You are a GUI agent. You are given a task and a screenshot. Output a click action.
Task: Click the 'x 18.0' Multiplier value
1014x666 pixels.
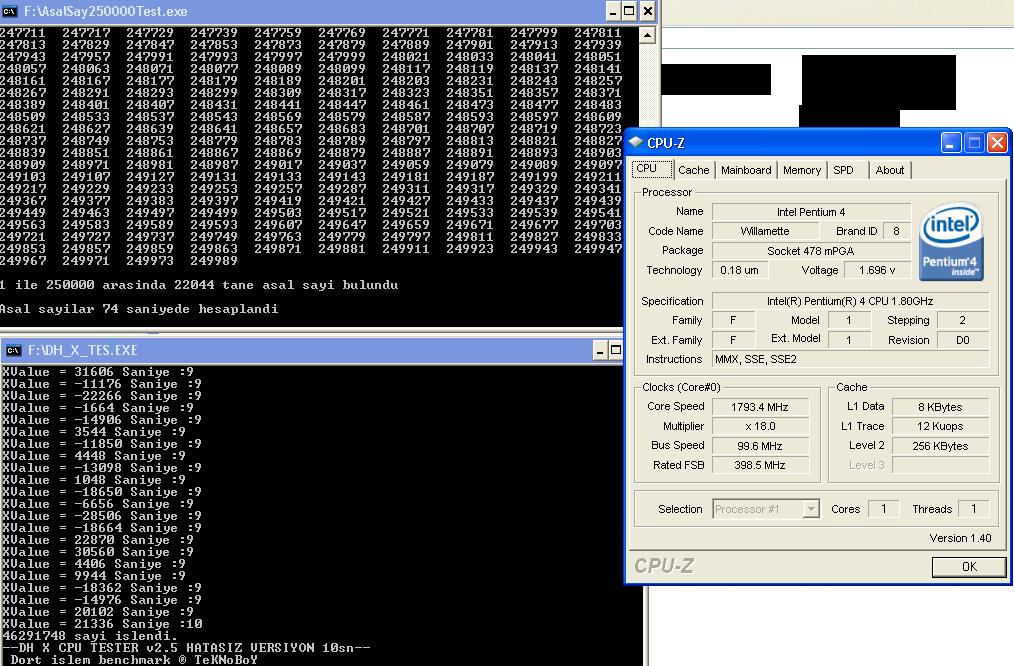point(760,427)
